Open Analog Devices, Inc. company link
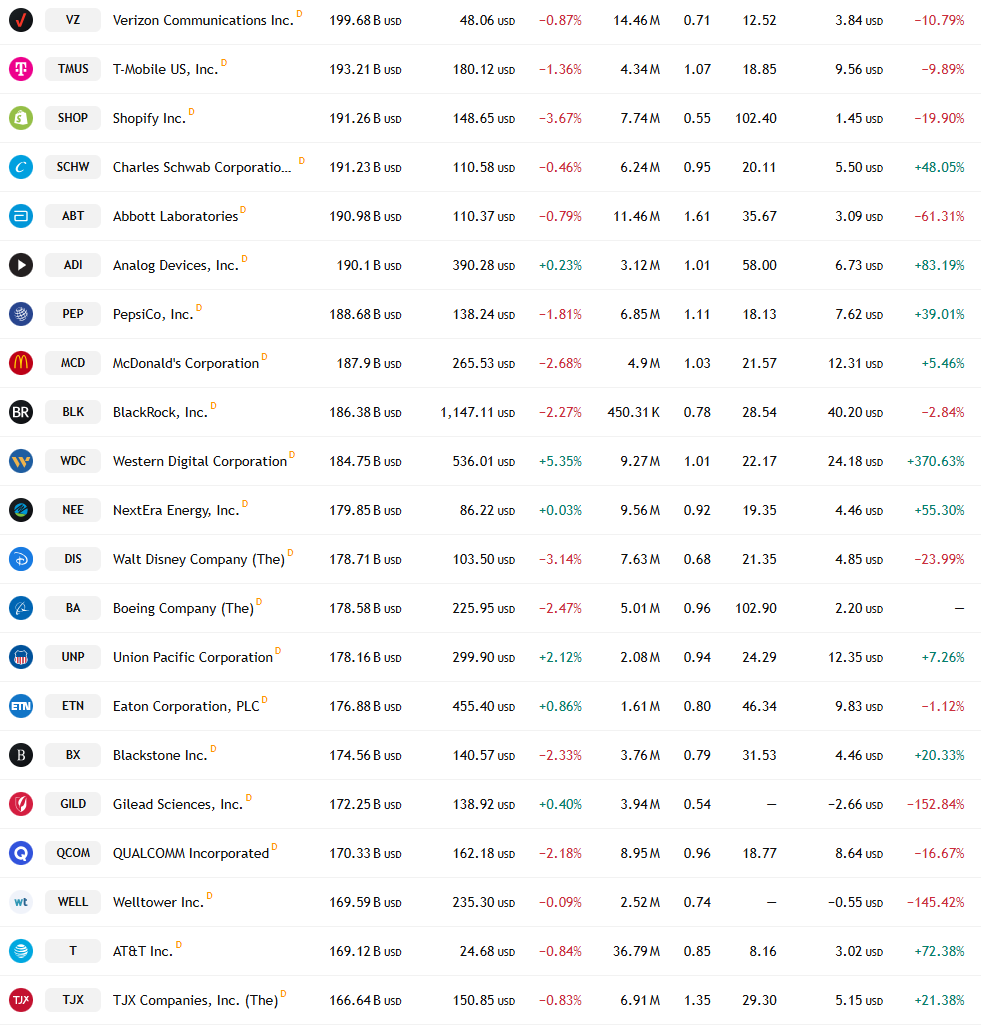Screen dimensions: 981x1028 pyautogui.click(x=176, y=266)
